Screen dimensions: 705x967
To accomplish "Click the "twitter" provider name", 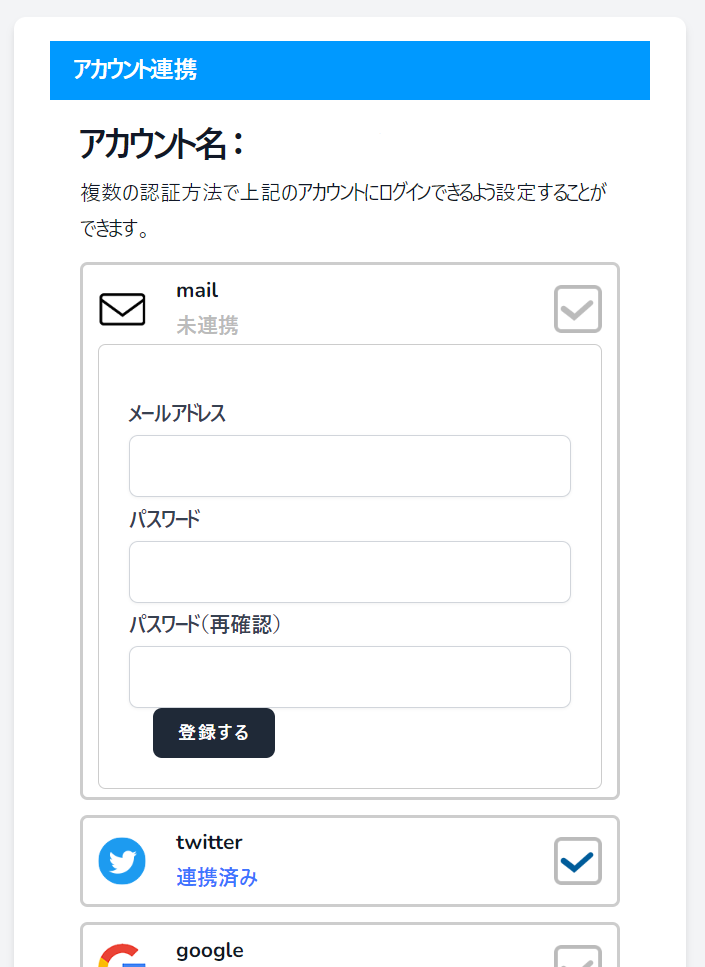I will 209,843.
